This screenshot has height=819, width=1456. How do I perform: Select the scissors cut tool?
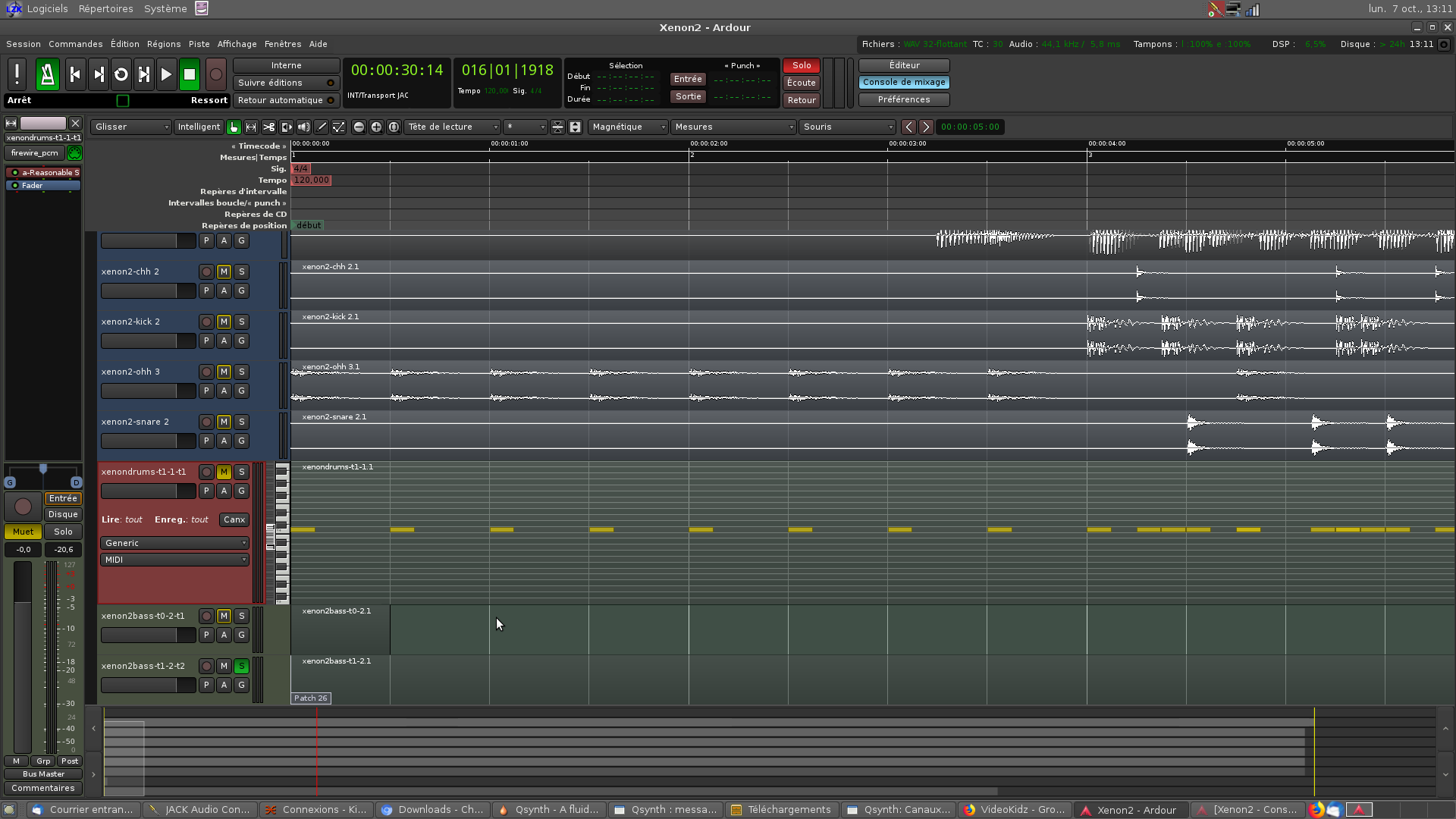point(268,127)
